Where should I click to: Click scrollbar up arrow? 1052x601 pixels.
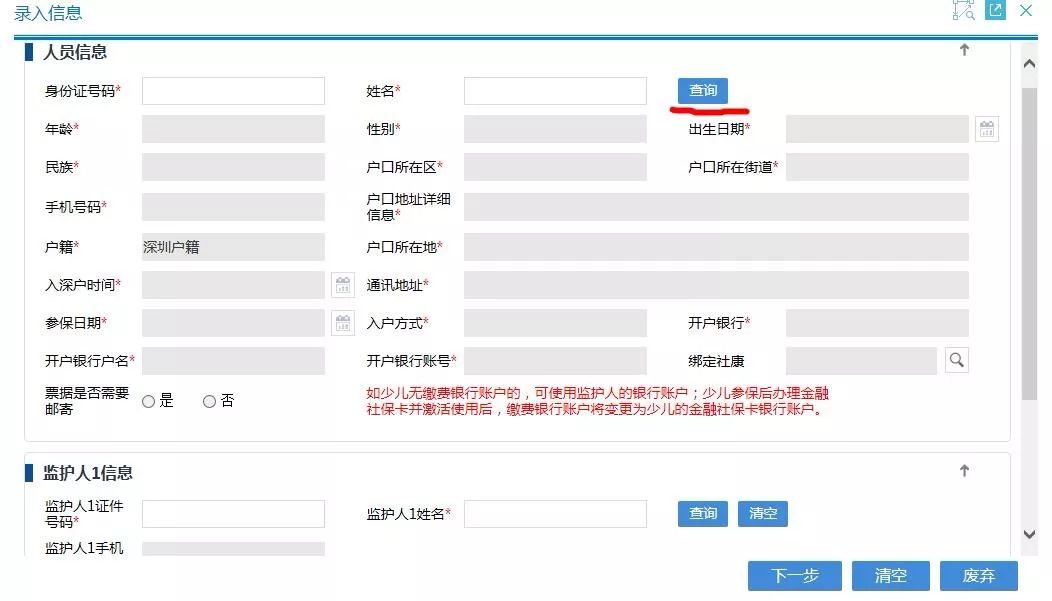(x=1029, y=64)
